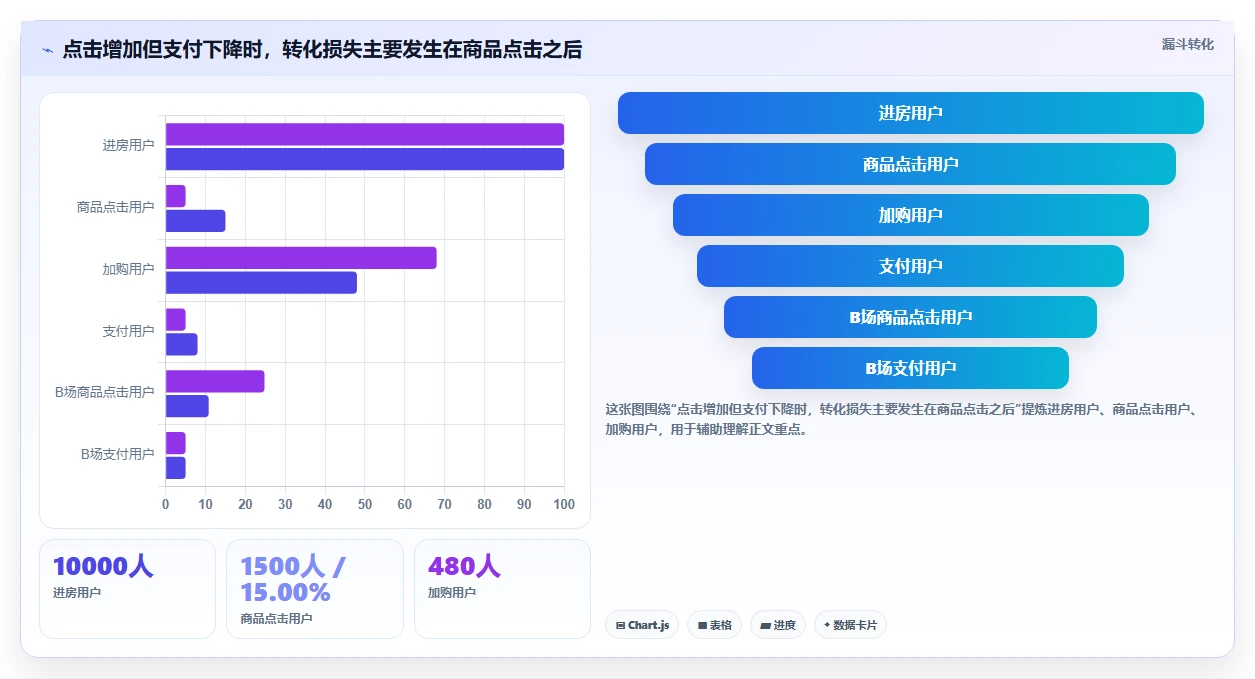
Task: Click the blue 加购用户 chart bar
Action: 261,283
